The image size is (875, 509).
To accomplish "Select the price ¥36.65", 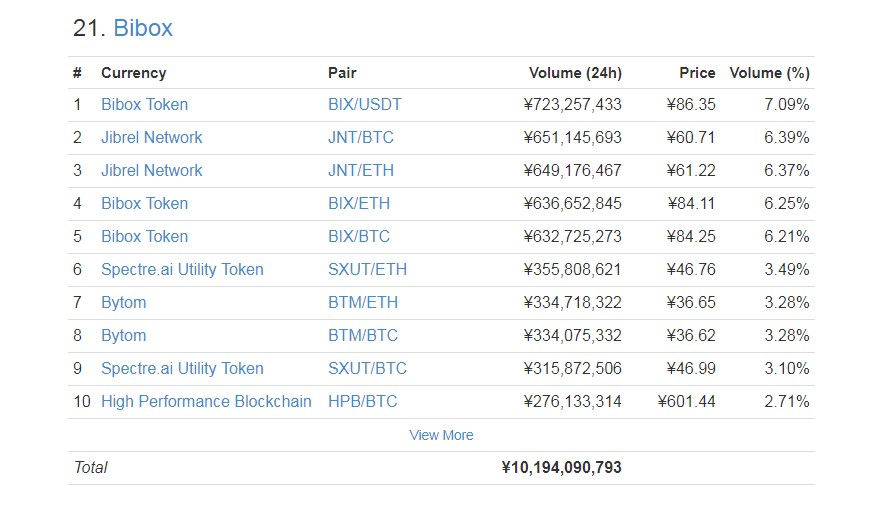I will [691, 302].
